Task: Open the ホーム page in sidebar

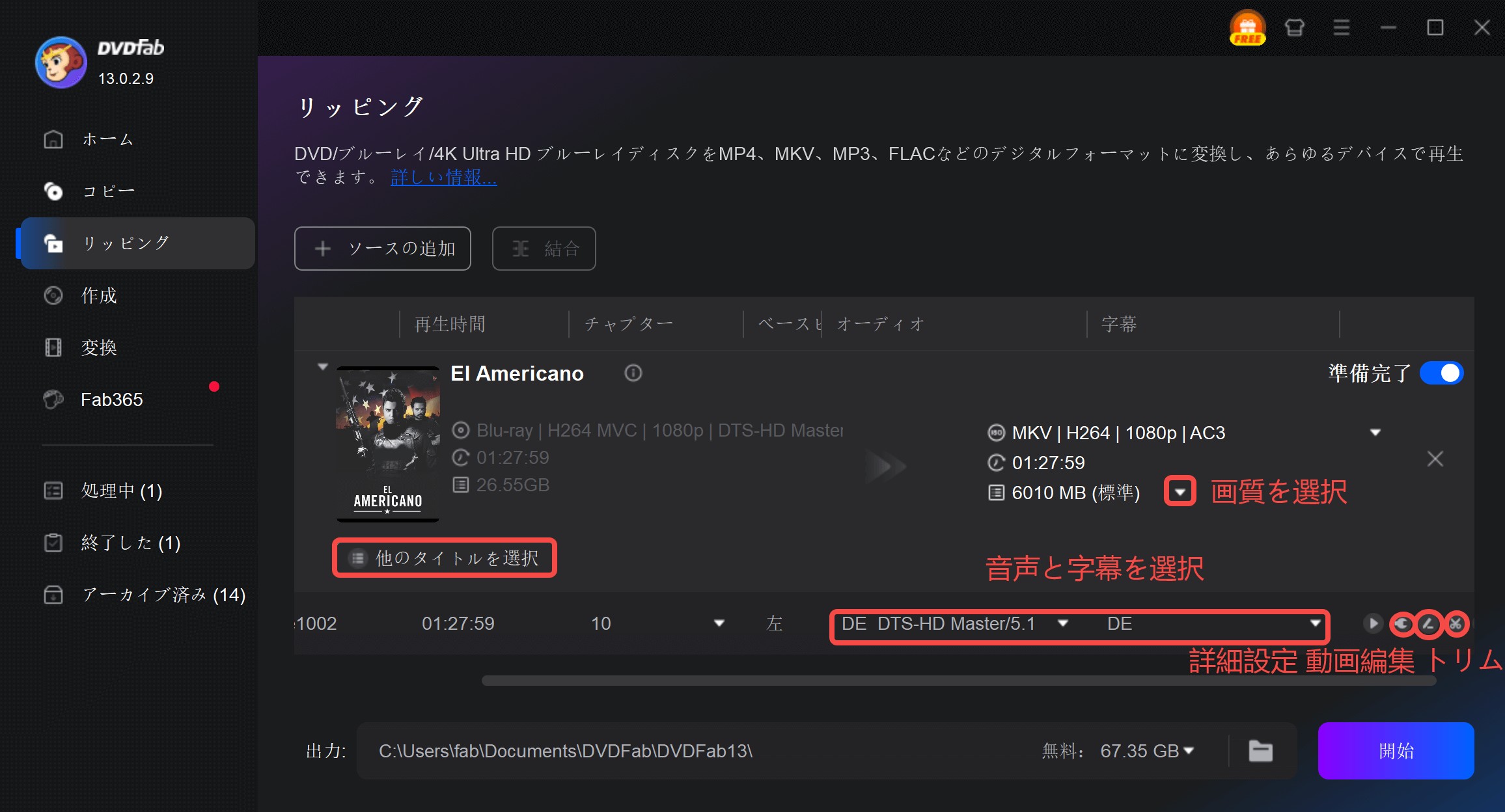Action: point(137,139)
